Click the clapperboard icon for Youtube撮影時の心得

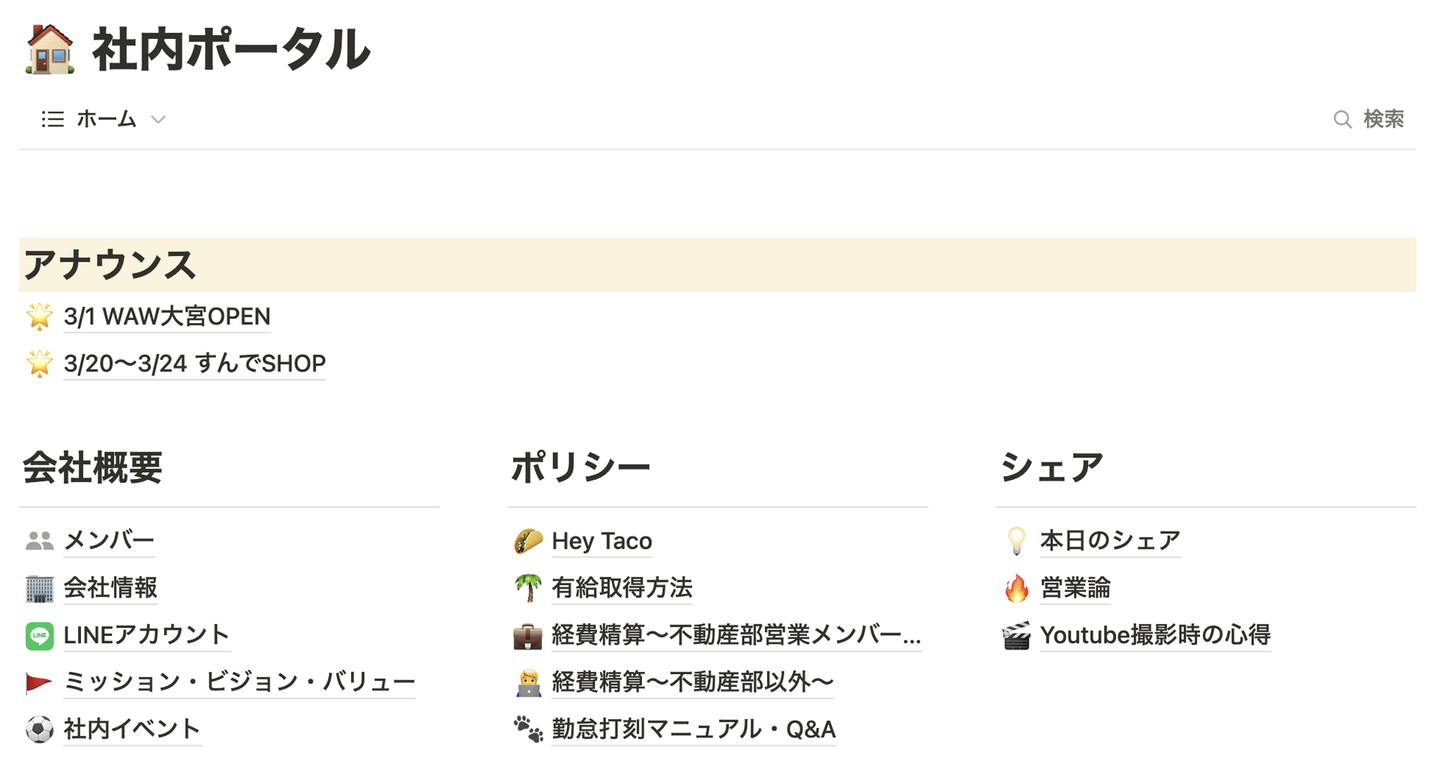tap(1016, 635)
